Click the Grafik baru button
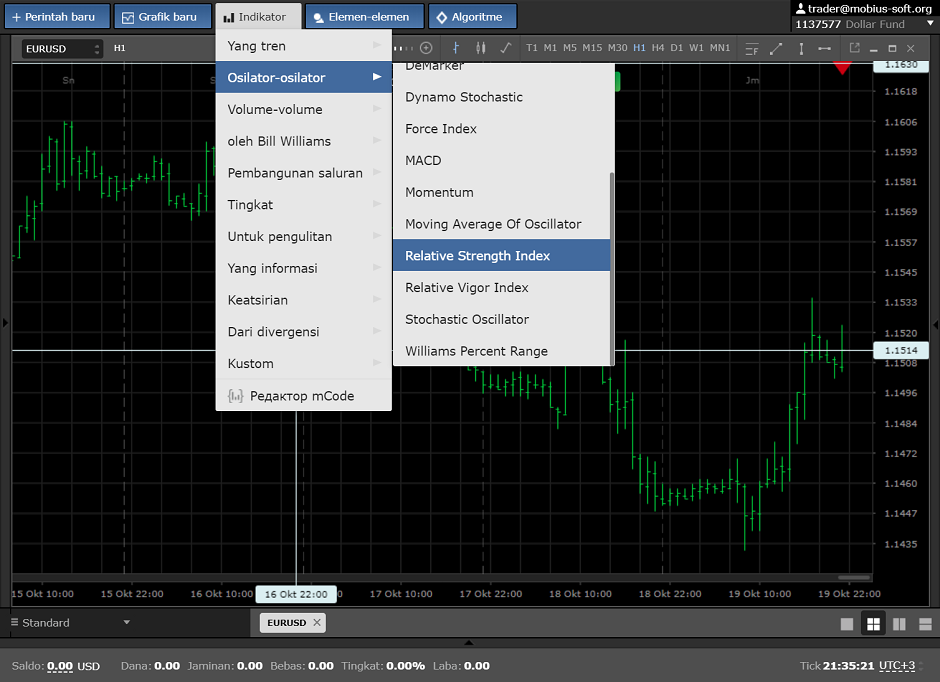The height and width of the screenshot is (682, 940). 162,16
